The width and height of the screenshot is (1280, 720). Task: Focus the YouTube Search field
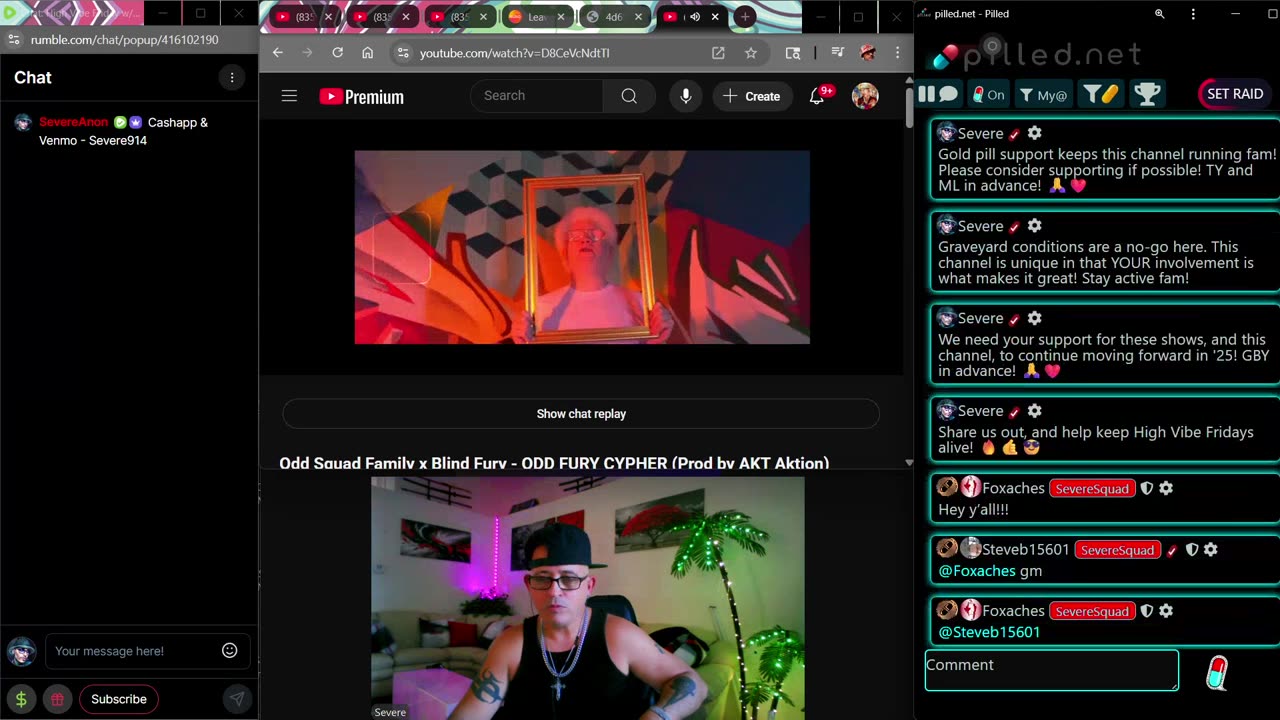[x=537, y=96]
